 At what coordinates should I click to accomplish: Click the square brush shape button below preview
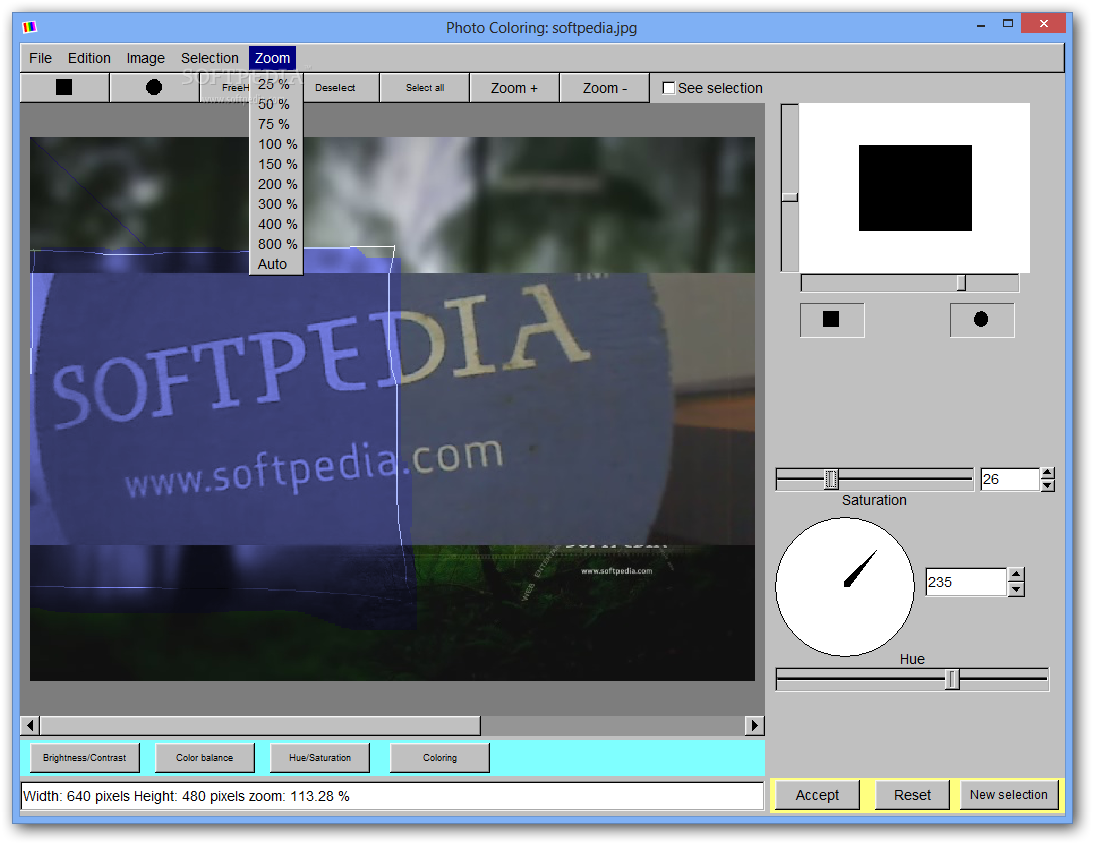(832, 320)
